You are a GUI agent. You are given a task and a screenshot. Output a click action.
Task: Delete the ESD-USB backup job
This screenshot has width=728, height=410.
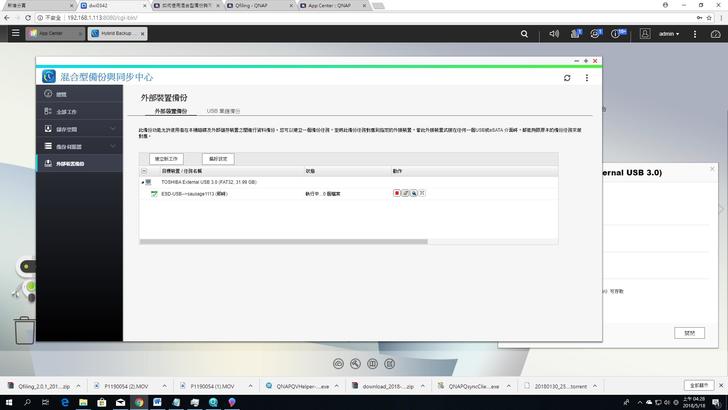pyautogui.click(x=422, y=193)
